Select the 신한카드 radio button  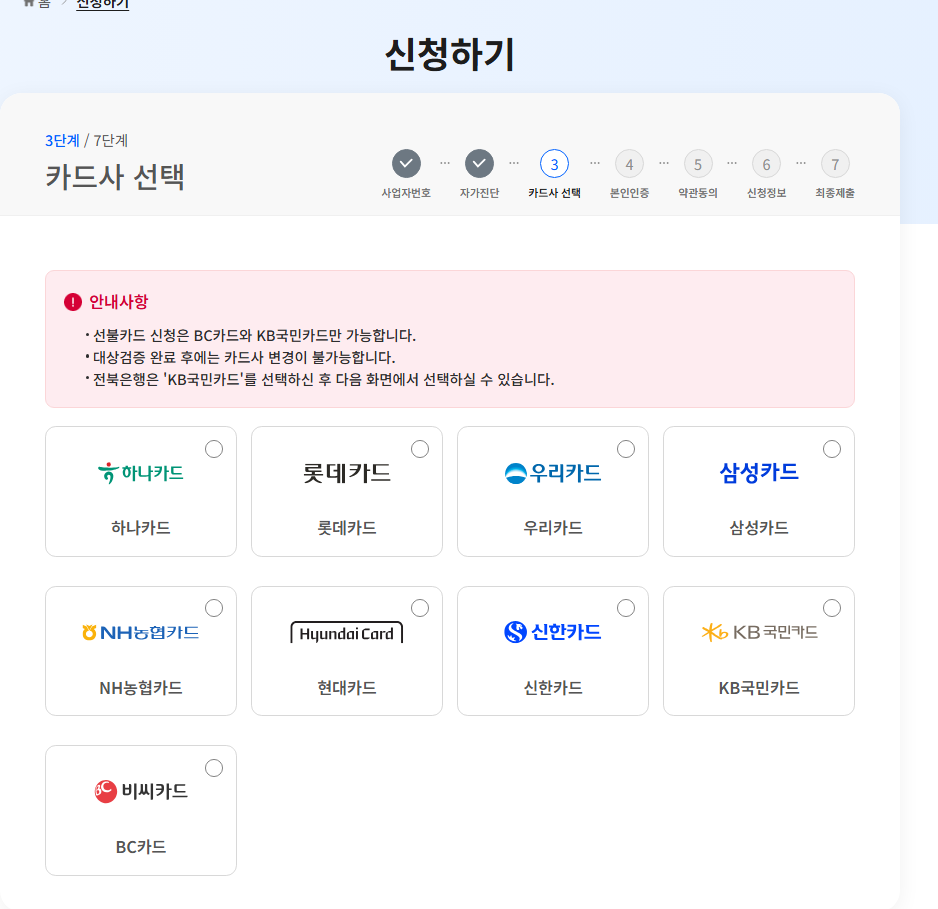[x=626, y=608]
